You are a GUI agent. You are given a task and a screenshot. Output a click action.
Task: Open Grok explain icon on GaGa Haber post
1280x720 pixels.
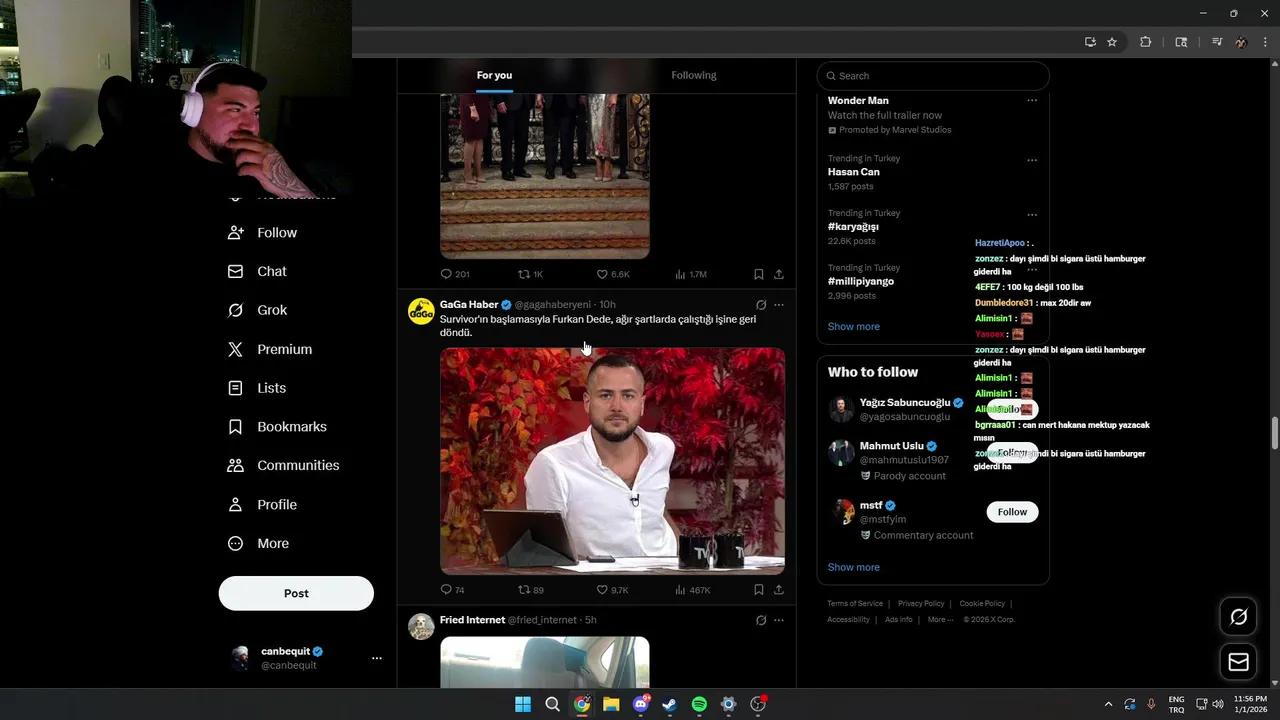[761, 305]
